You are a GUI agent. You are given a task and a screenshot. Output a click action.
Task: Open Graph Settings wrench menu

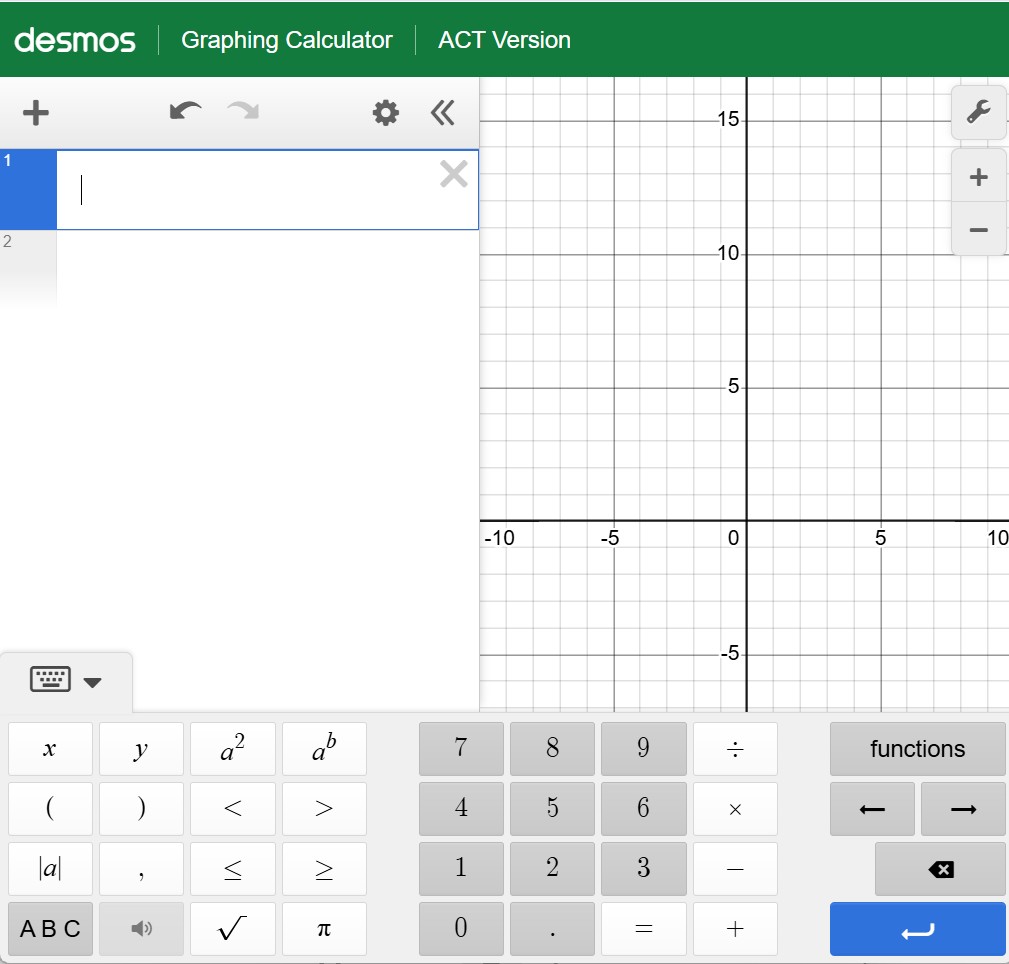click(x=978, y=113)
